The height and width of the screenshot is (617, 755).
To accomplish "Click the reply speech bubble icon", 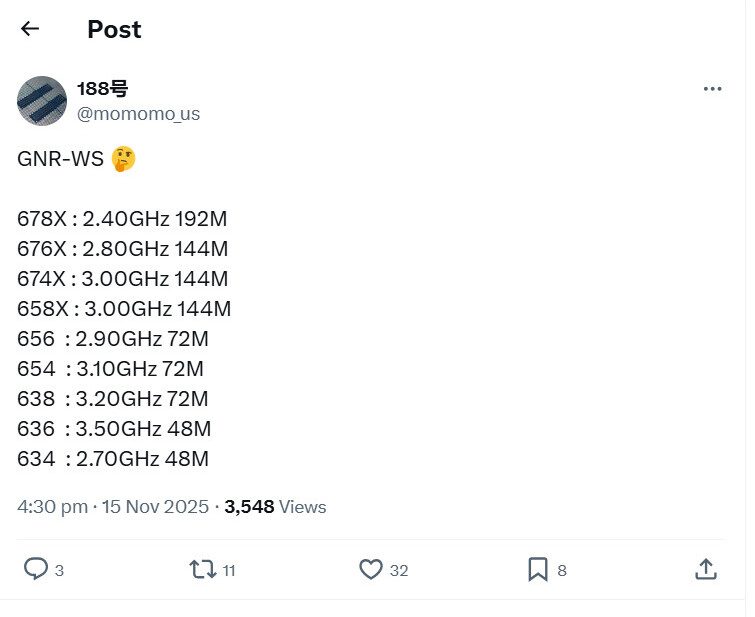I will [x=36, y=570].
